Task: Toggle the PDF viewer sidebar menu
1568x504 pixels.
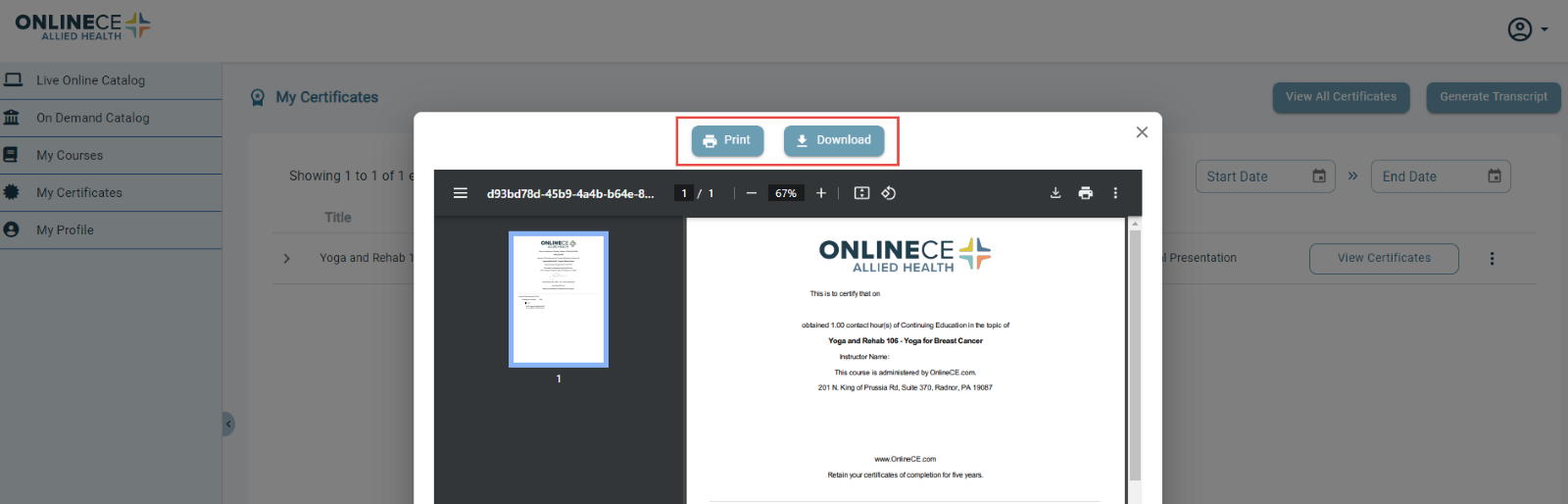Action: [461, 193]
